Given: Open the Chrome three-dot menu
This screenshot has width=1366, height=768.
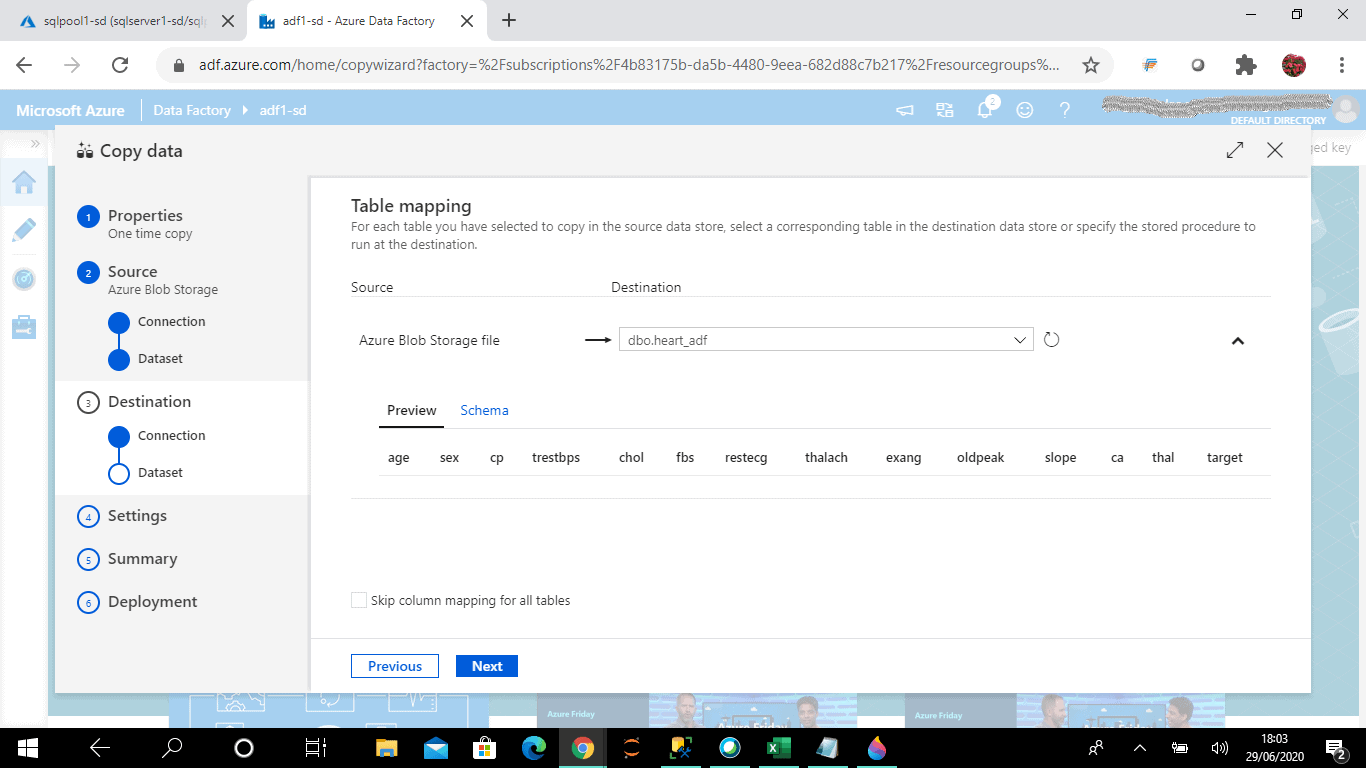Looking at the screenshot, I should (x=1342, y=65).
